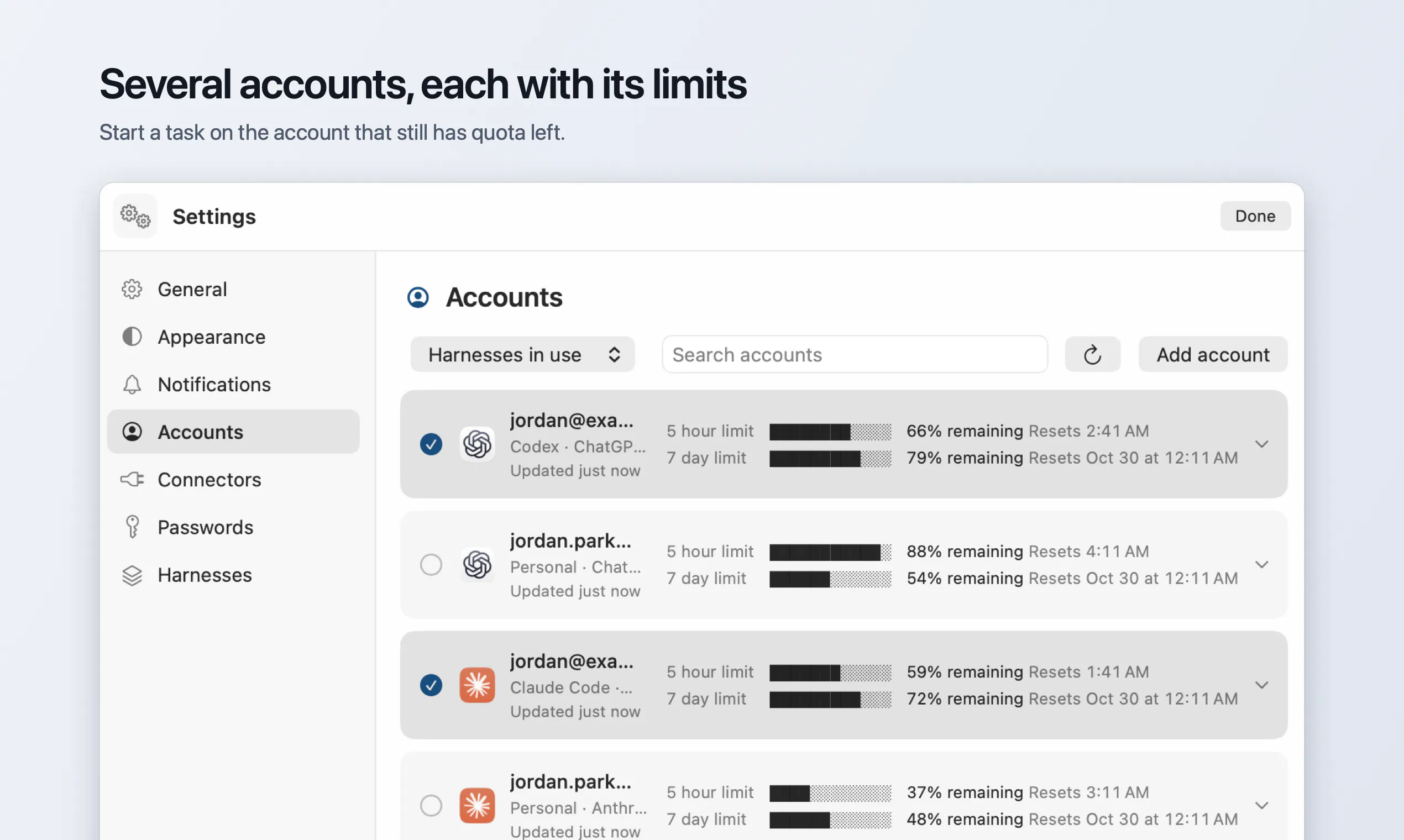Click the 88% remaining 5 hour bar
The height and width of the screenshot is (840, 1404).
click(830, 553)
